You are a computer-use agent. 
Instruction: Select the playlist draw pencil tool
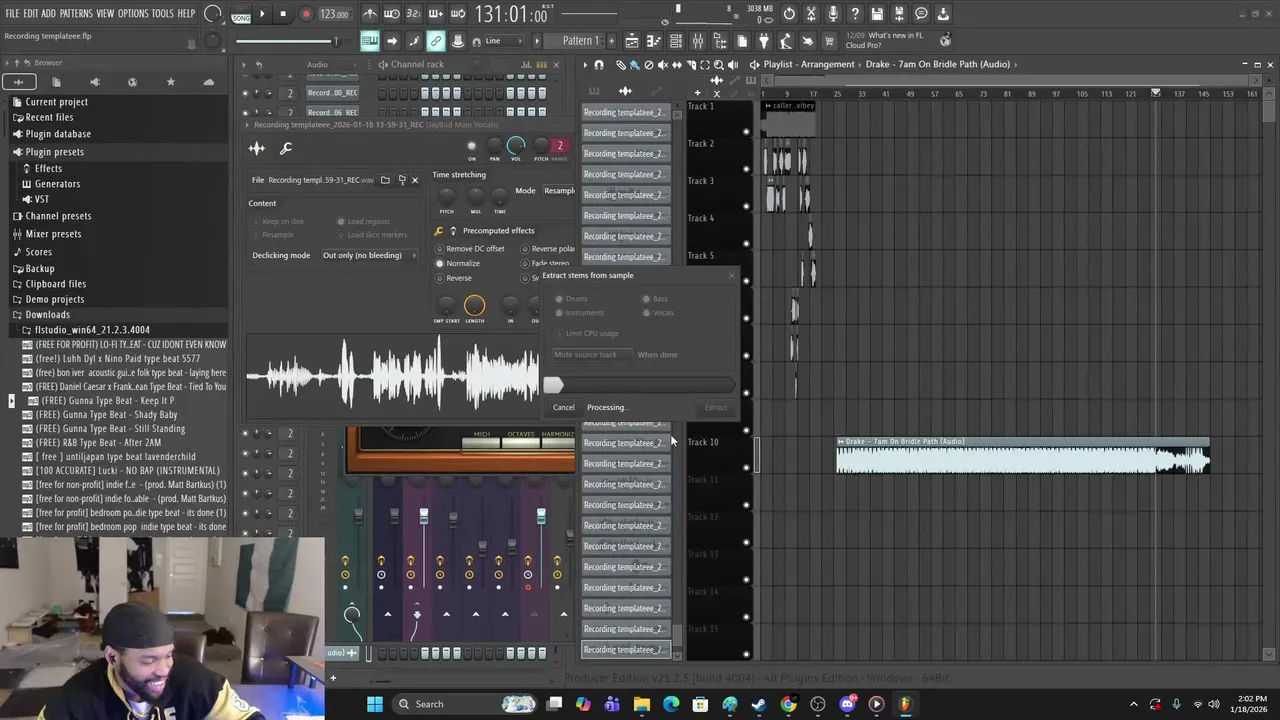tap(620, 65)
